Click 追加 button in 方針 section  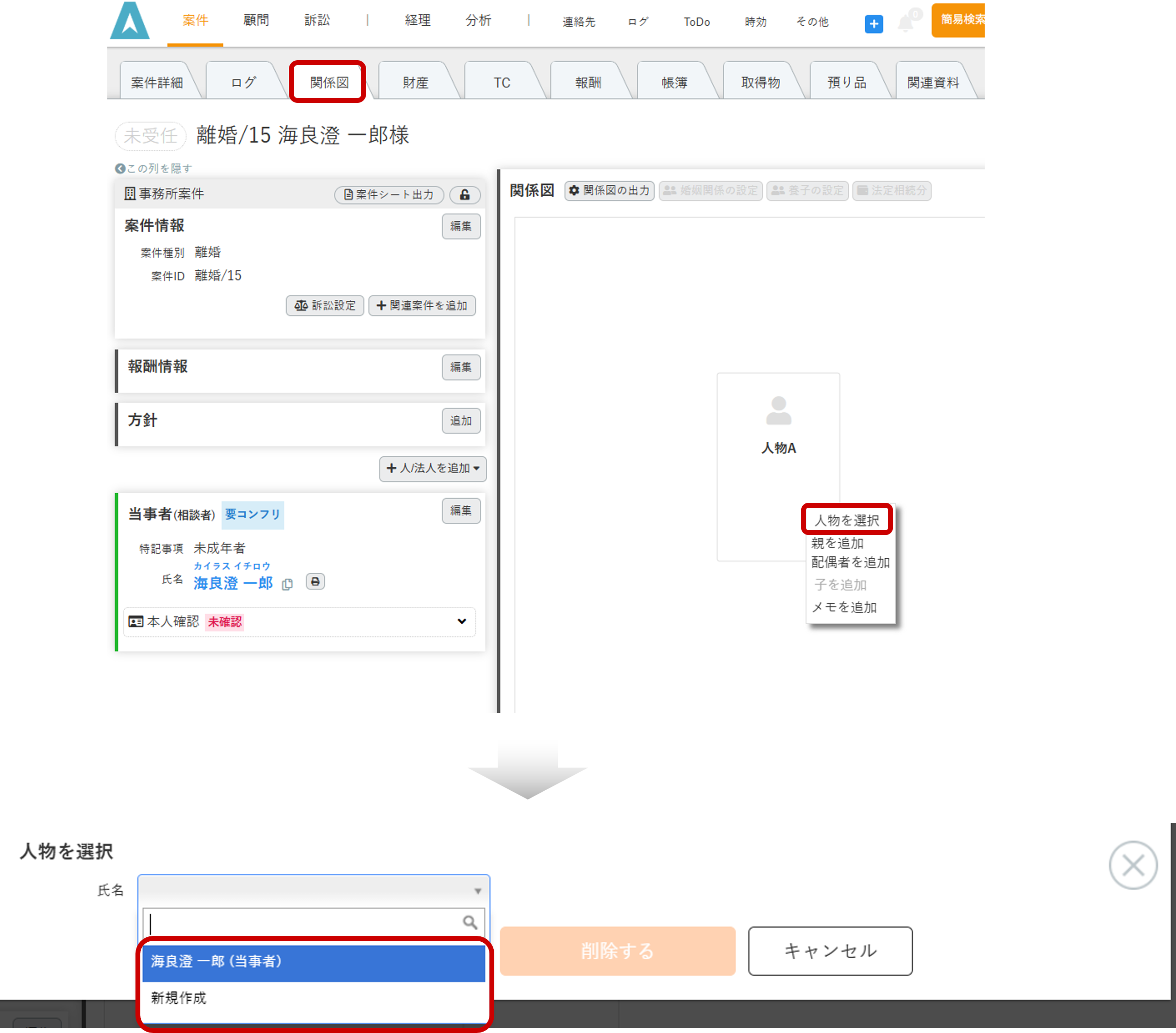click(461, 421)
